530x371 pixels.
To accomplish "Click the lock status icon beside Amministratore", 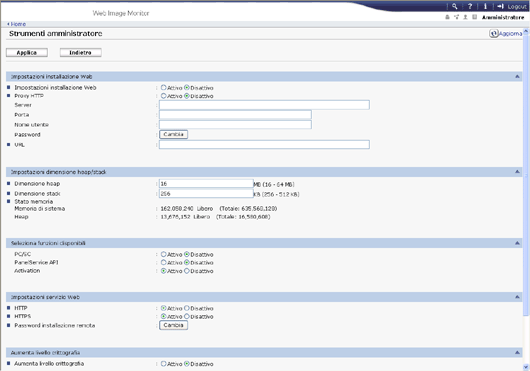I will [x=448, y=17].
